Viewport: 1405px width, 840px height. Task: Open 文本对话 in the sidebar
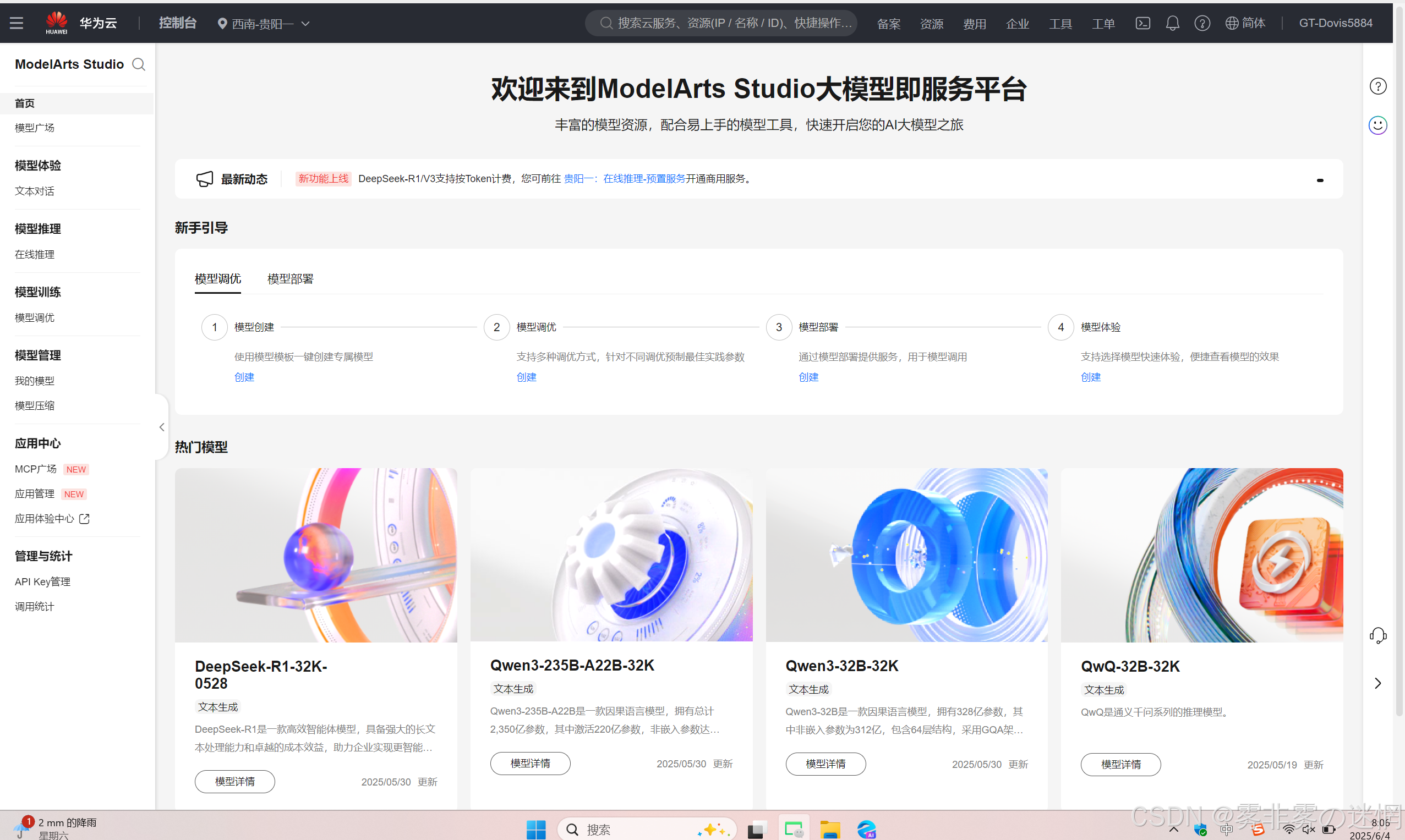[x=35, y=191]
